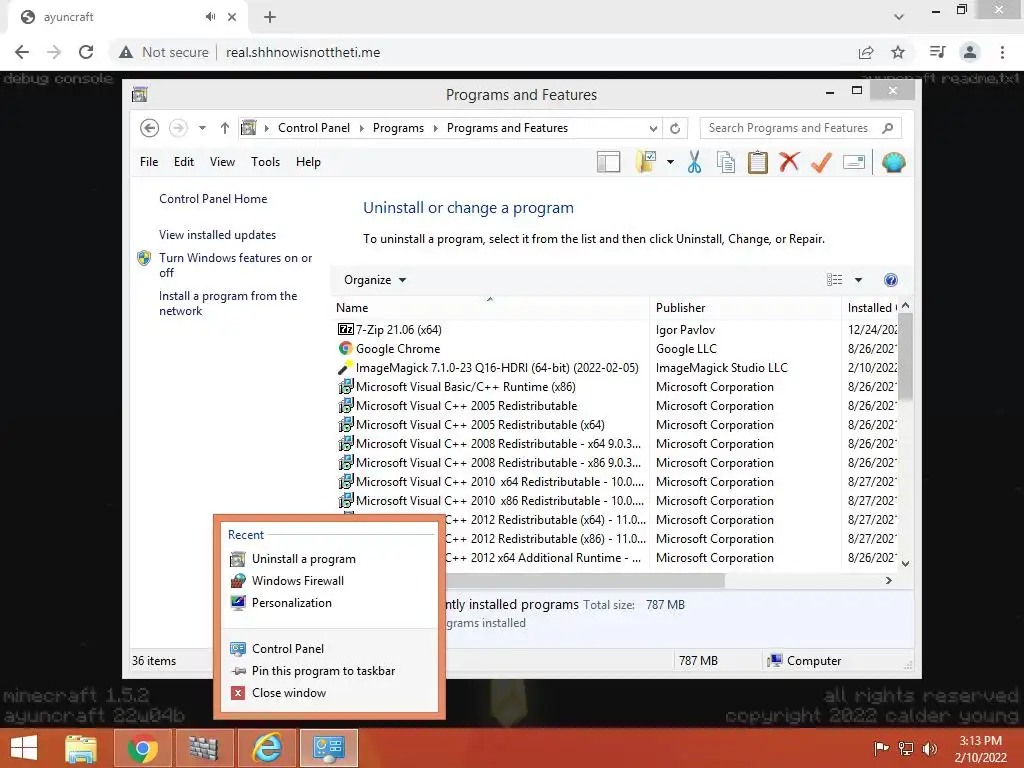
Task: Click the rename box icon beside checkmark
Action: [x=854, y=162]
